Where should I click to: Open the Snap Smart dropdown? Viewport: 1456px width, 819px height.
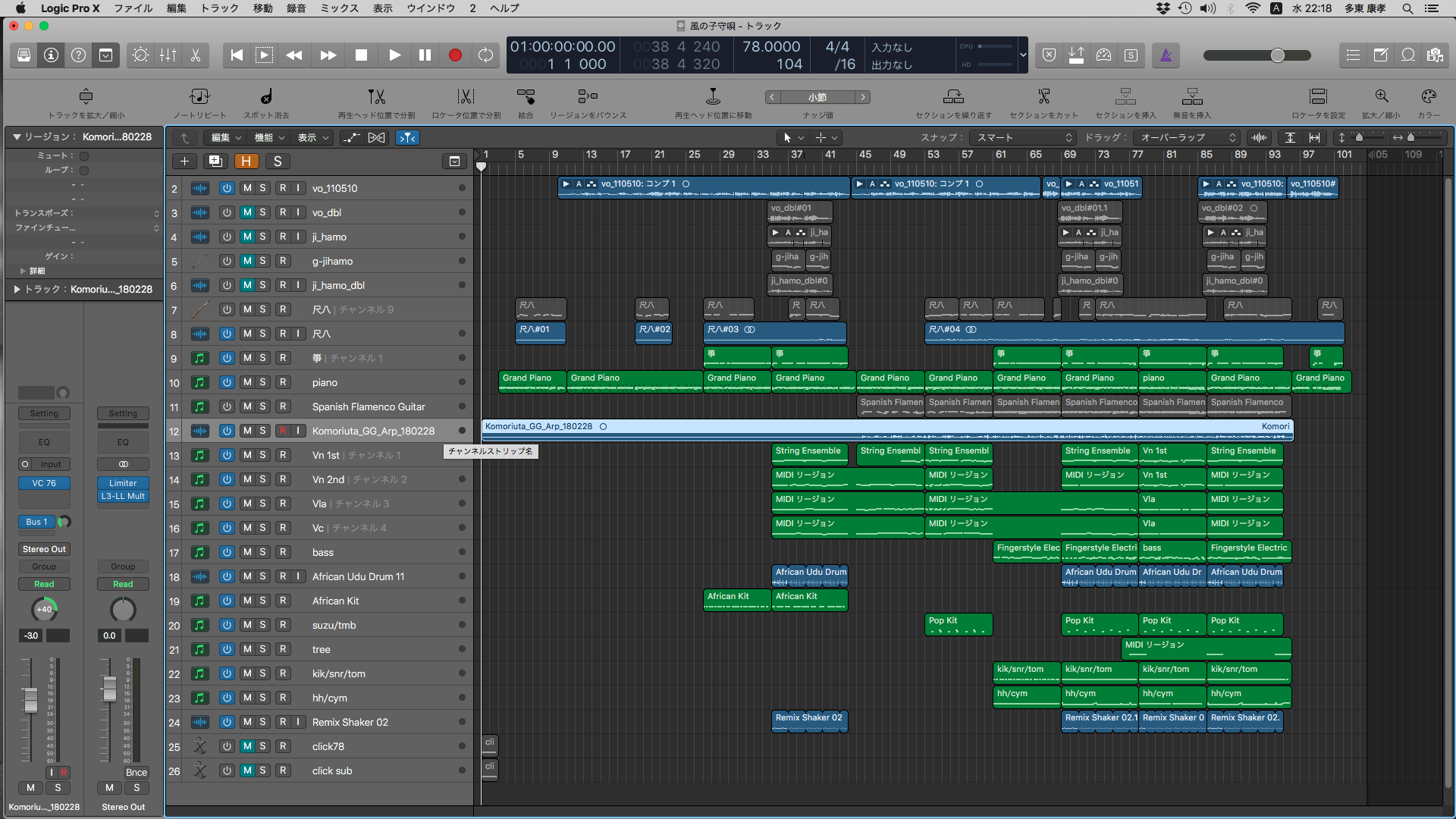[x=1024, y=137]
